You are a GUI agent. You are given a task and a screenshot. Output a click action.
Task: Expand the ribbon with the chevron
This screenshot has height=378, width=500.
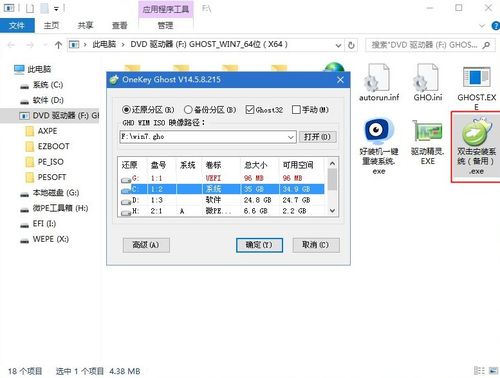pos(482,26)
